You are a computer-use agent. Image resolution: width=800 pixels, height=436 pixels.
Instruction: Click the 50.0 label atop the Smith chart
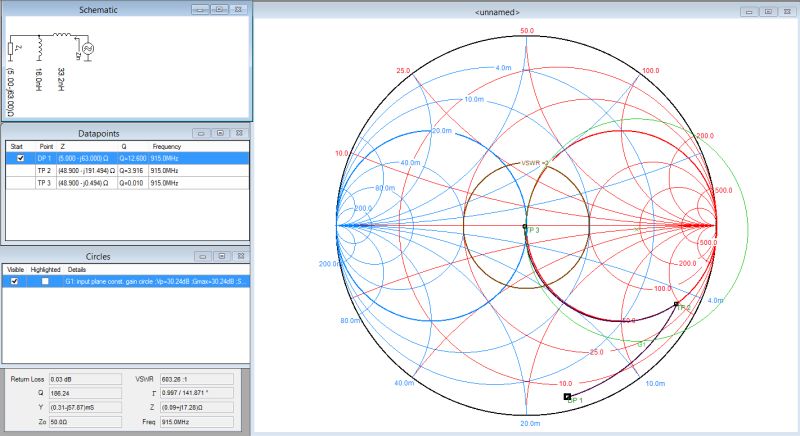click(527, 31)
